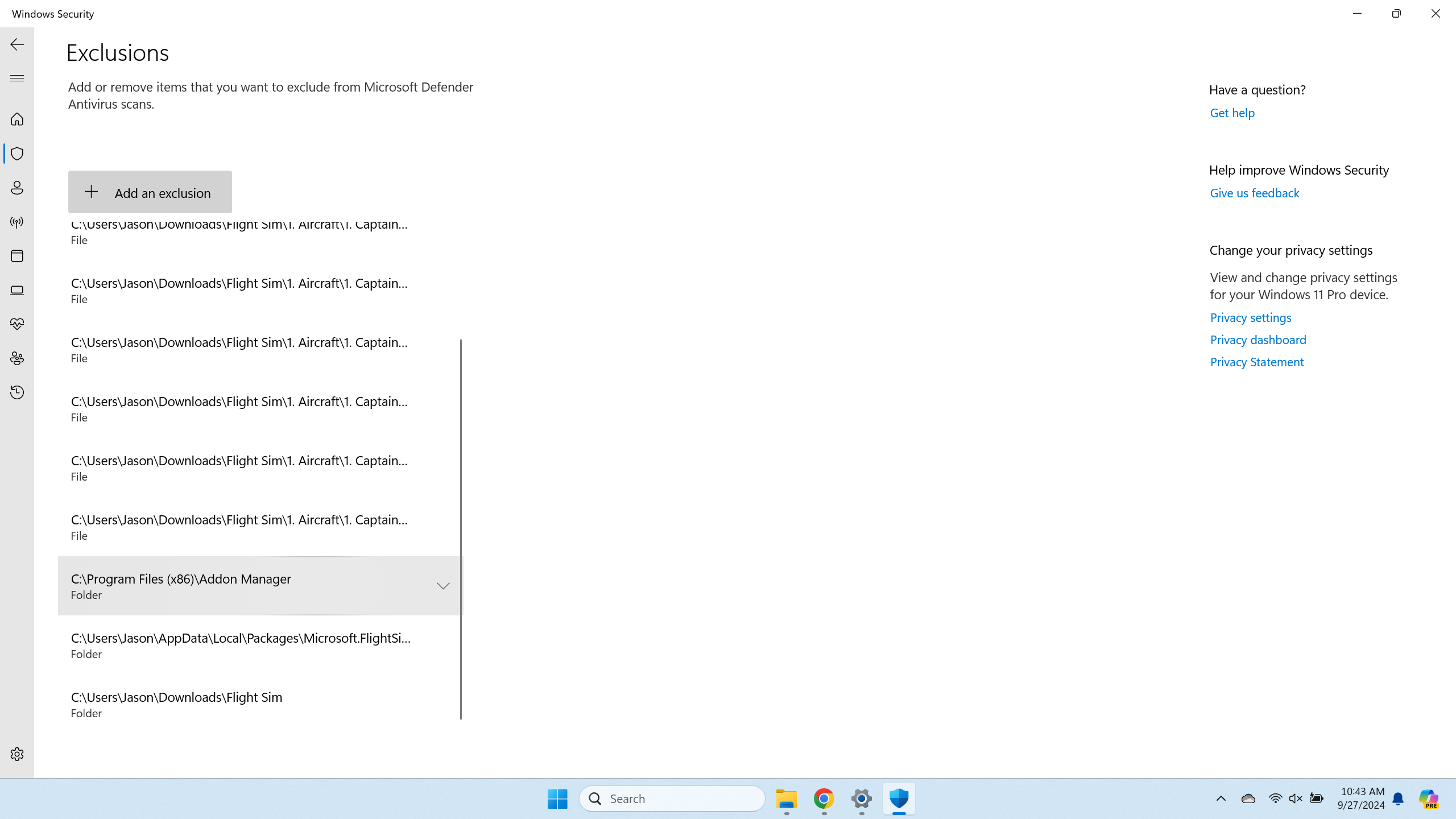Open Protection history clock icon
Screen dimensions: 1456x819
[x=17, y=392]
